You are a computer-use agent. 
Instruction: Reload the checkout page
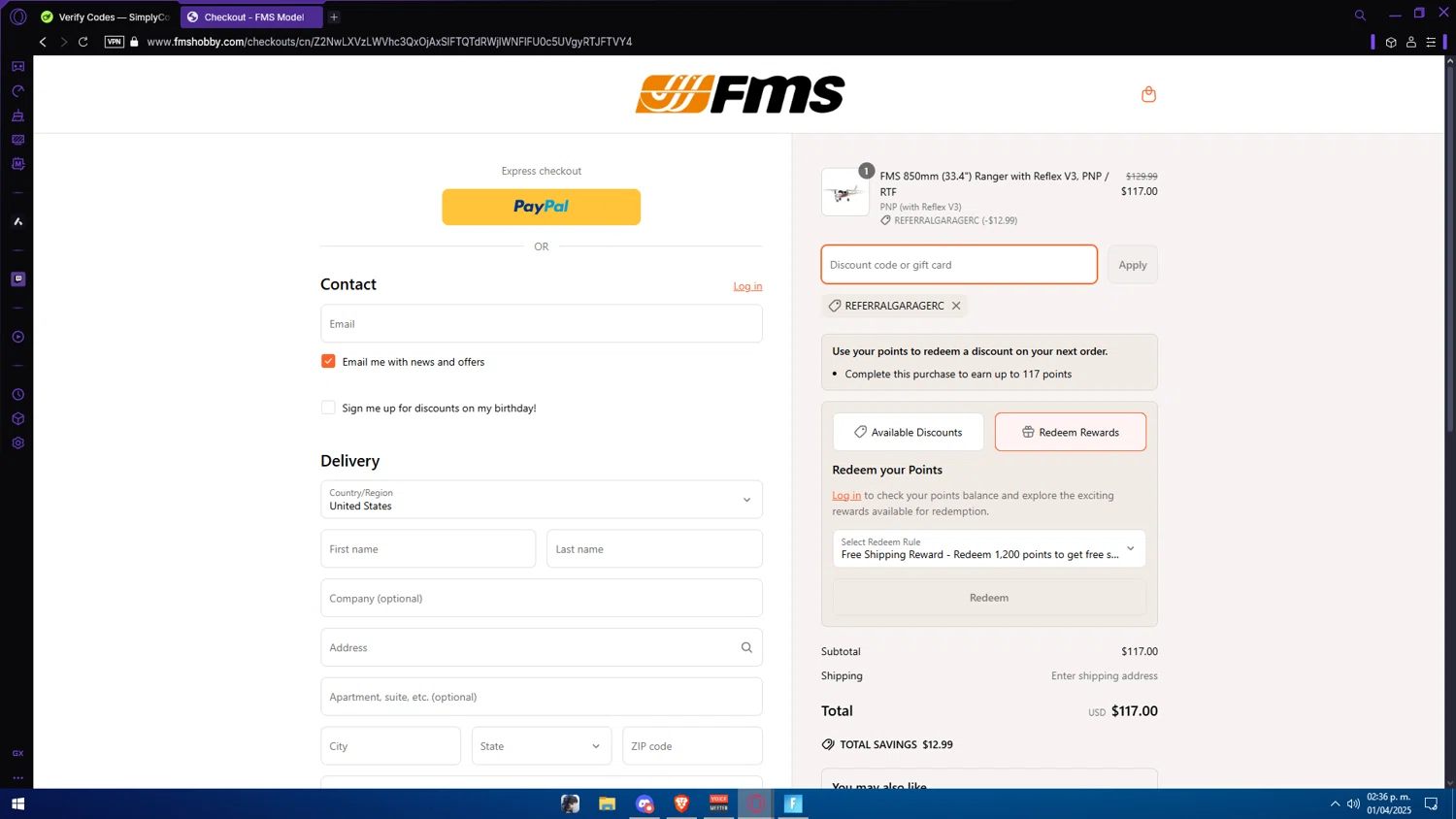[83, 42]
